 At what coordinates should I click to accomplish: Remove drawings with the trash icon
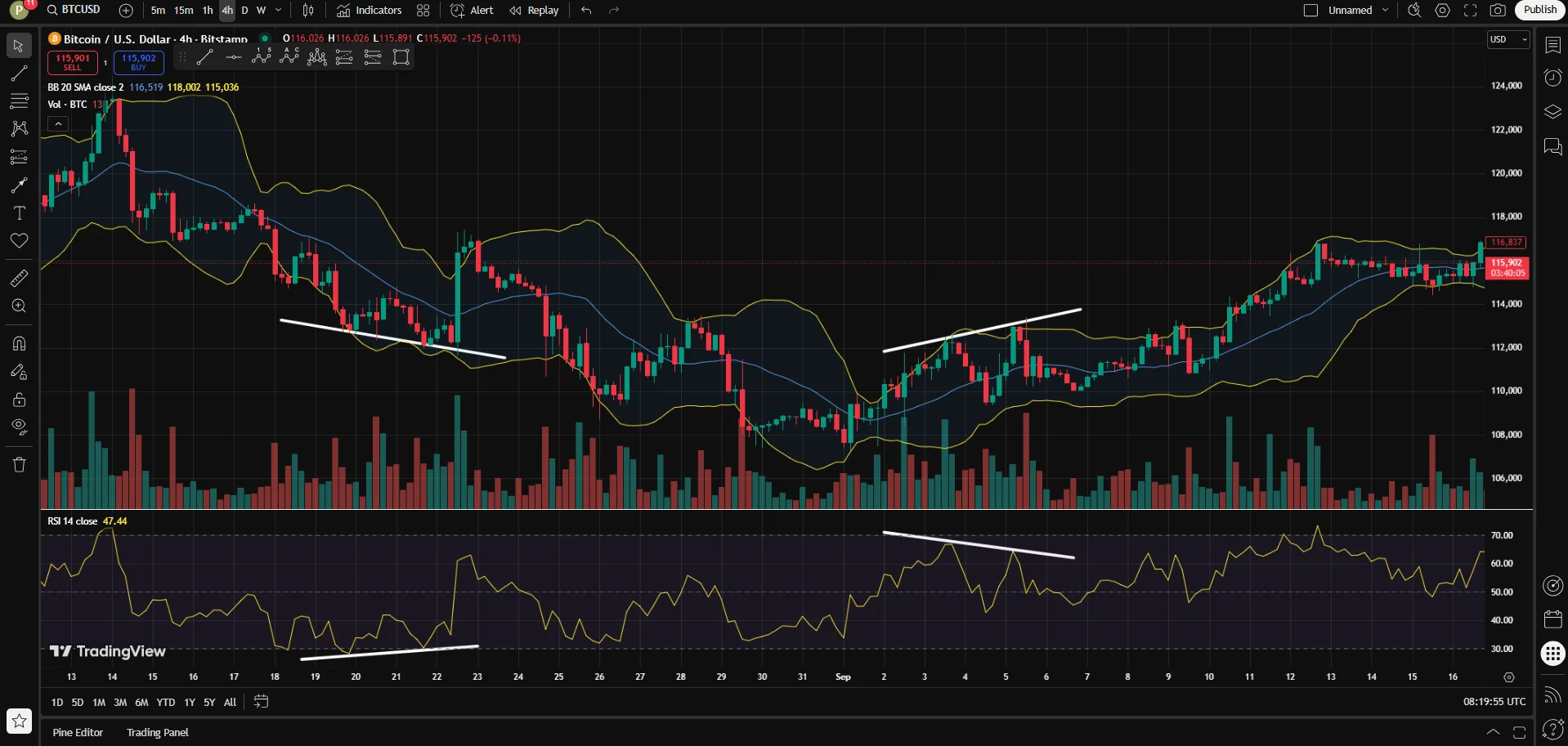pos(19,464)
